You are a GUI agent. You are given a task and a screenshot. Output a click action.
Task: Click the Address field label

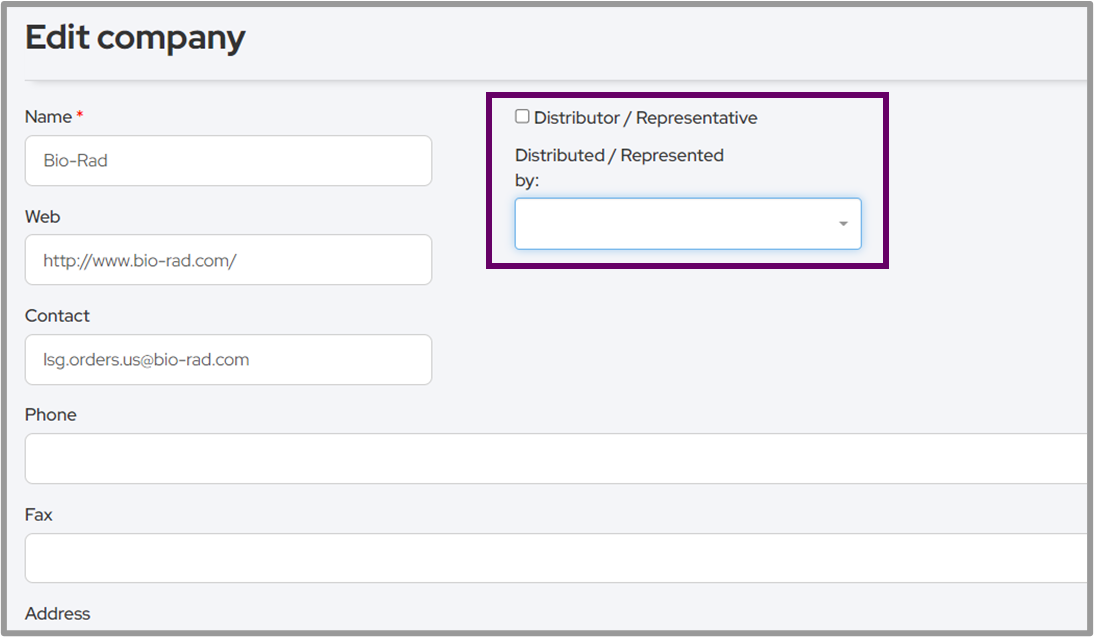(x=57, y=614)
